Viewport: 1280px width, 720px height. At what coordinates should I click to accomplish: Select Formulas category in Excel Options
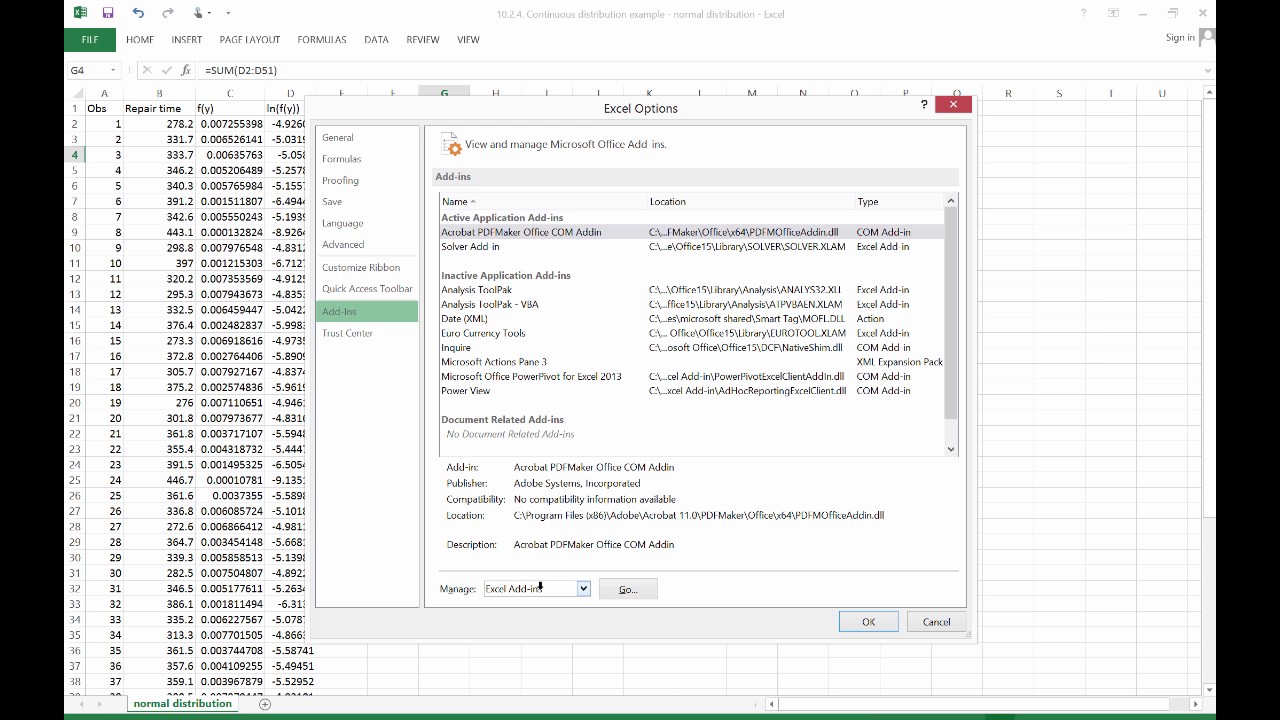point(367,159)
